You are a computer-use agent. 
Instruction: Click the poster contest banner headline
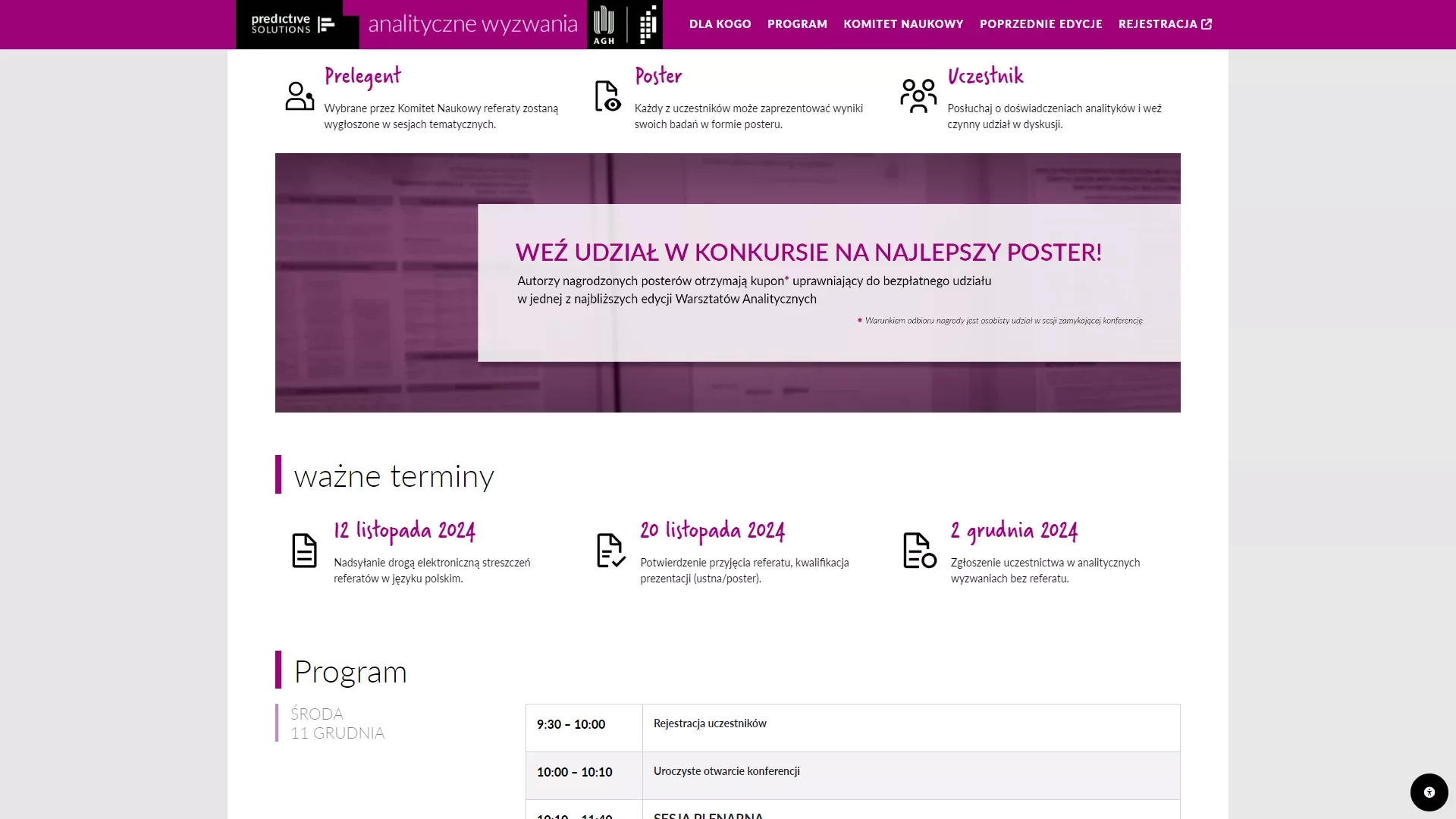coord(808,252)
